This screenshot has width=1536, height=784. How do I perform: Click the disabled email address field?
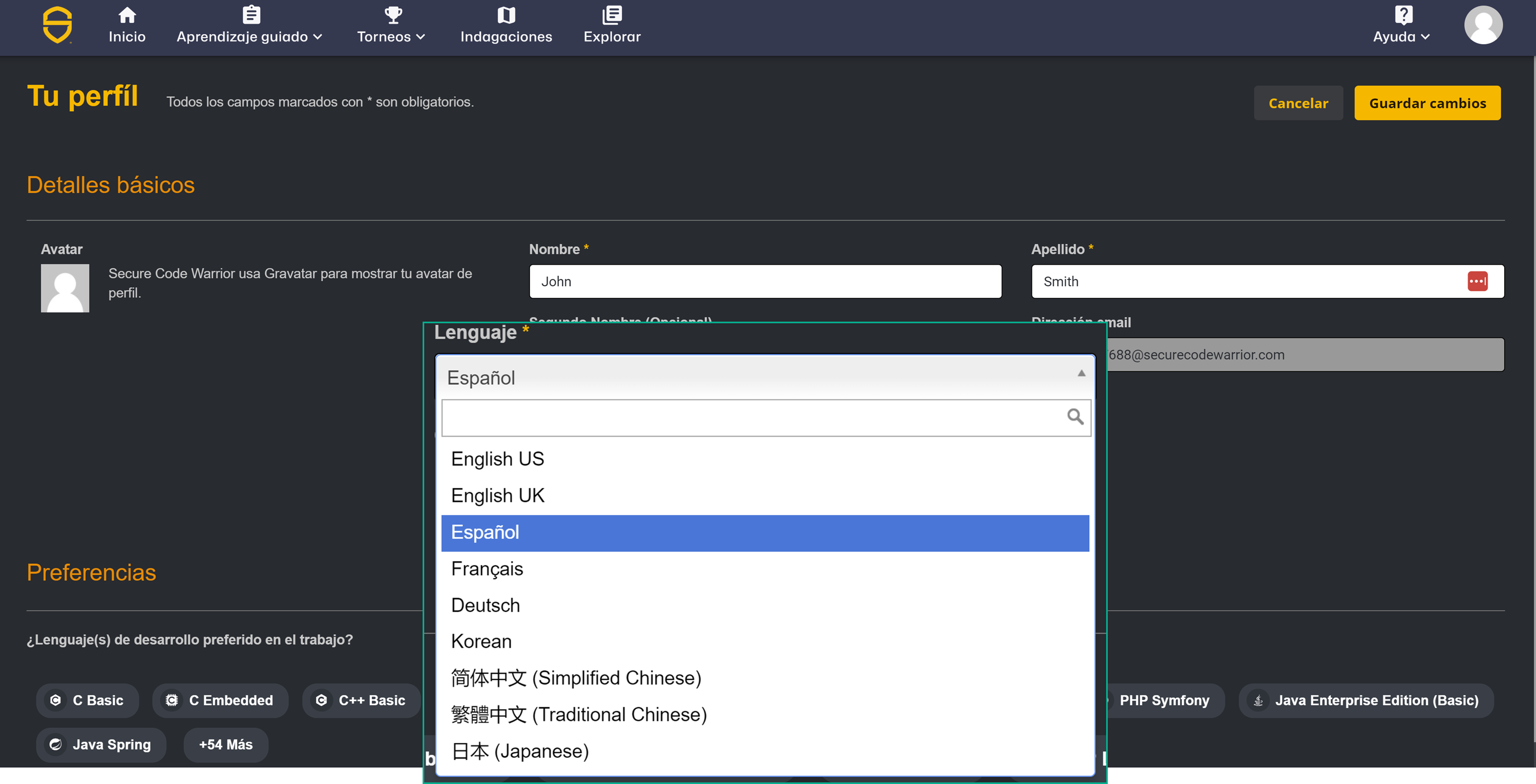point(1305,355)
